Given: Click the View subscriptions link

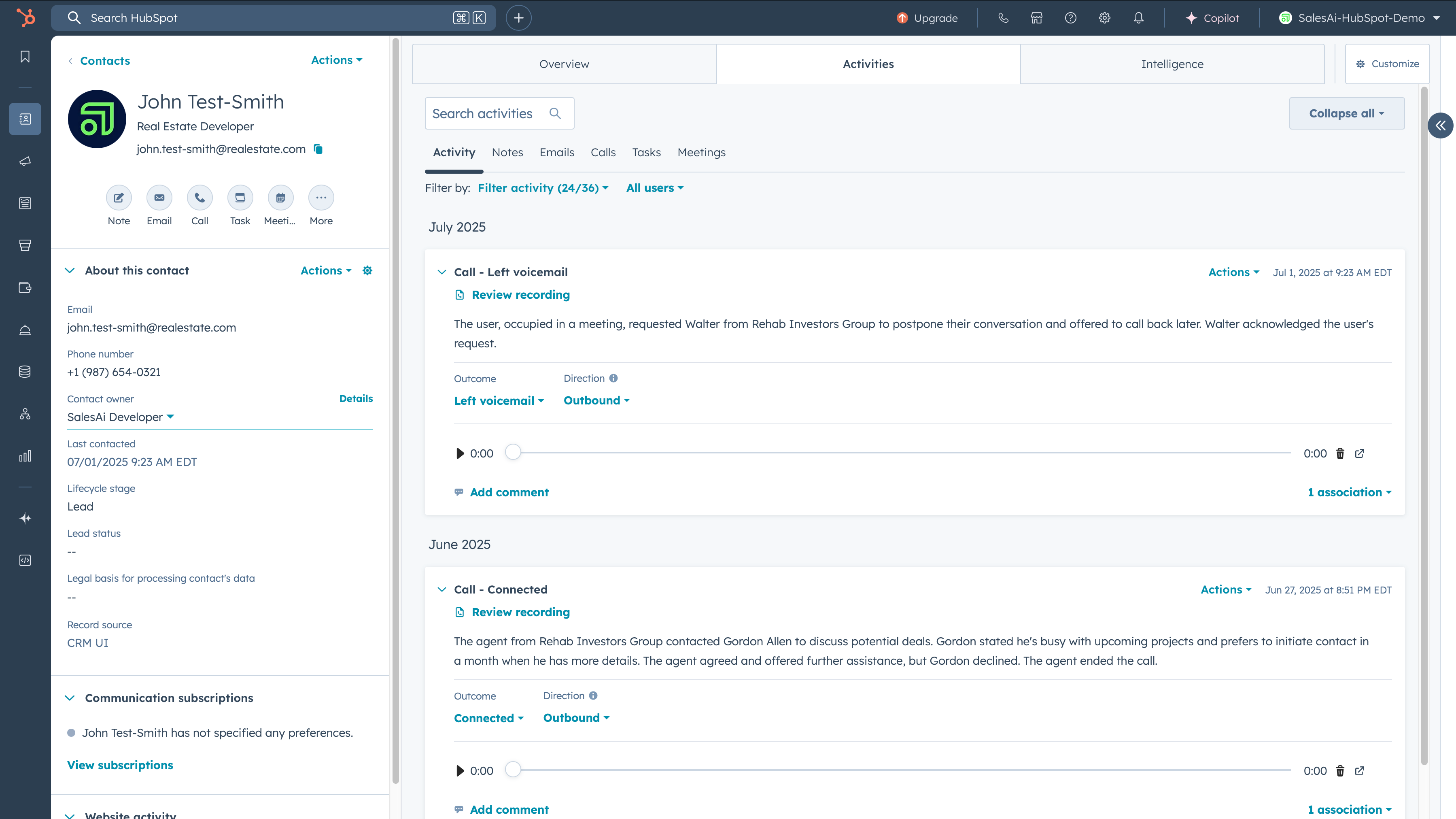Looking at the screenshot, I should click(x=120, y=765).
